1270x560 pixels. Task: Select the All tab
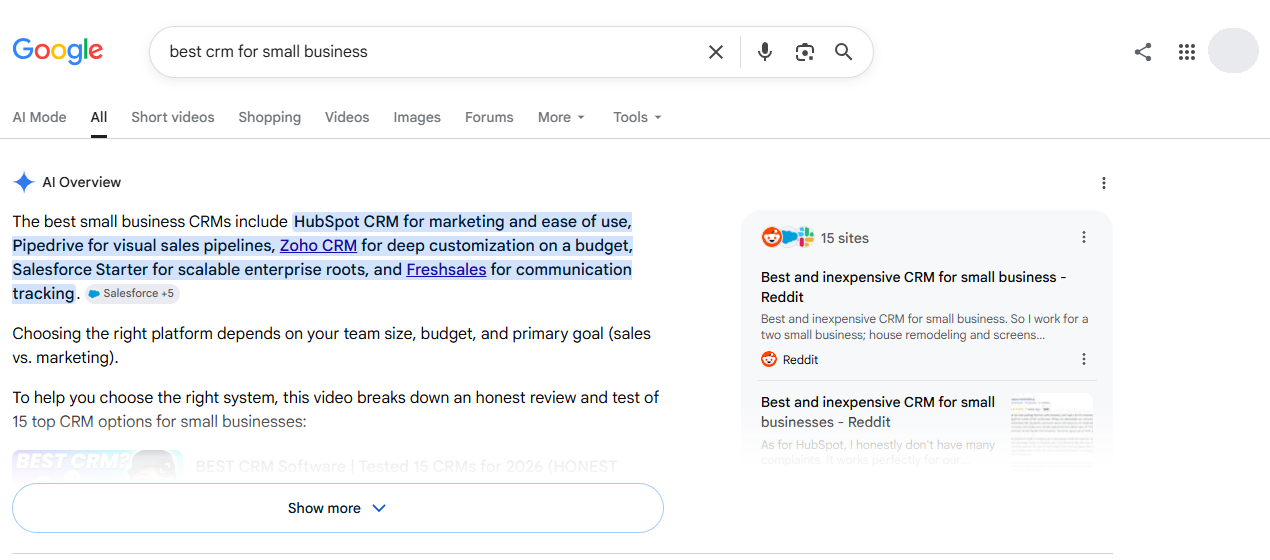99,117
